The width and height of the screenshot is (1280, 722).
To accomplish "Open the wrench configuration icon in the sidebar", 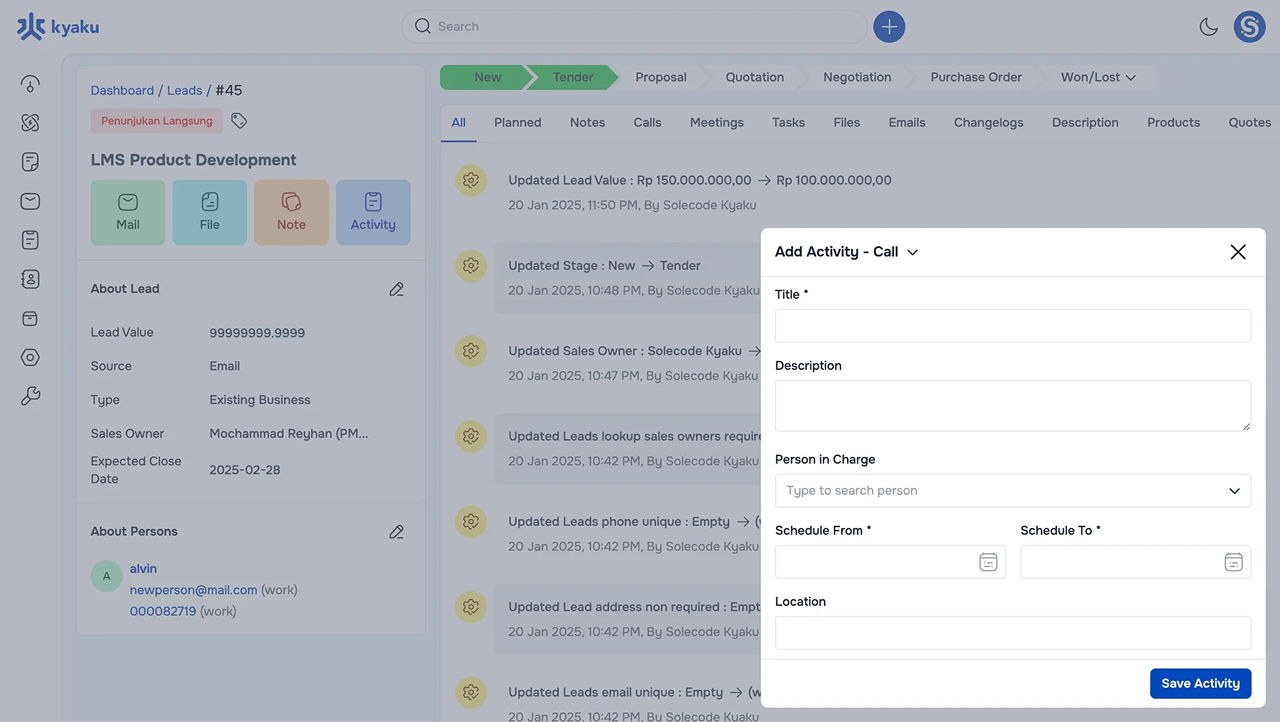I will click(x=30, y=397).
